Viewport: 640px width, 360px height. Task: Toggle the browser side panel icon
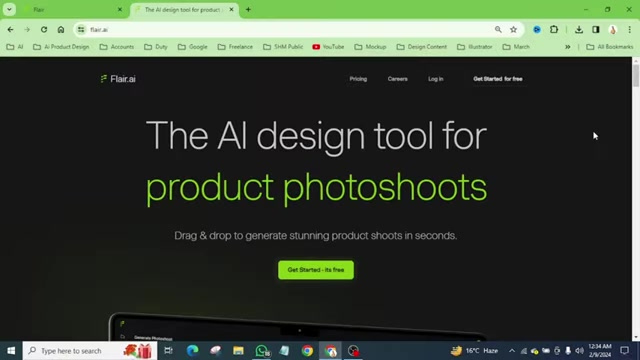596,29
